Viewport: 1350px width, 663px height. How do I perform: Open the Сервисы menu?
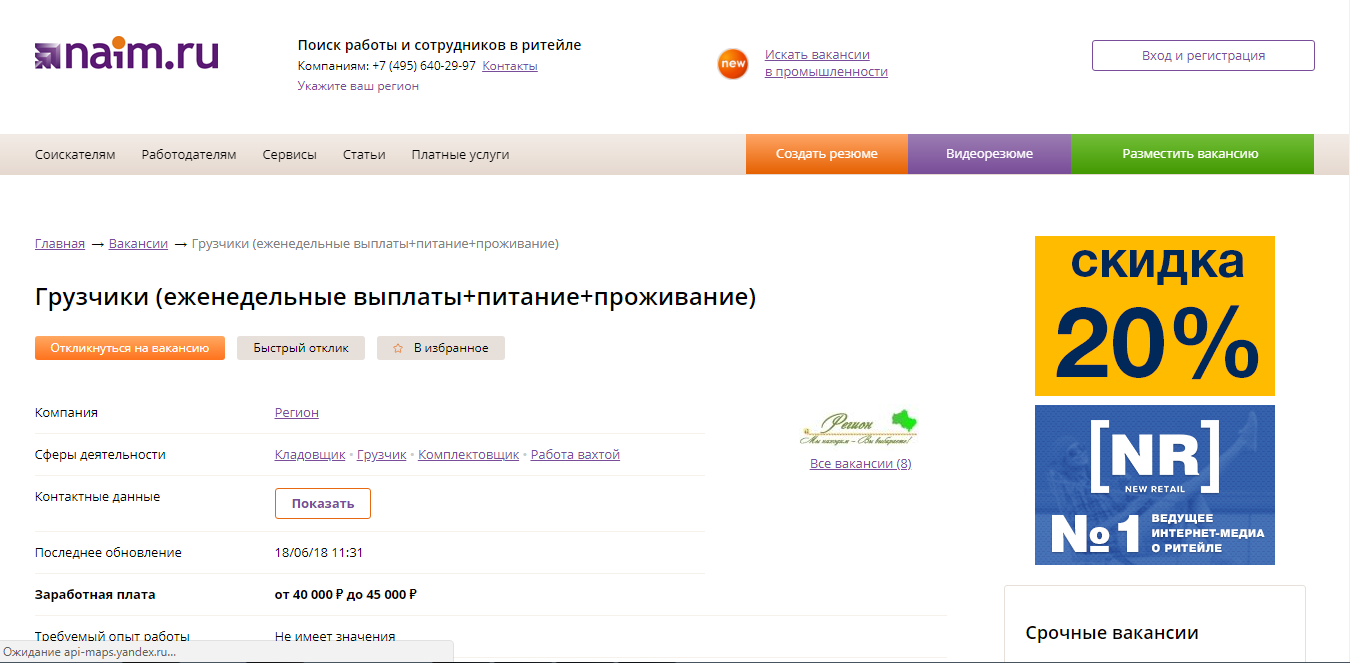(289, 154)
